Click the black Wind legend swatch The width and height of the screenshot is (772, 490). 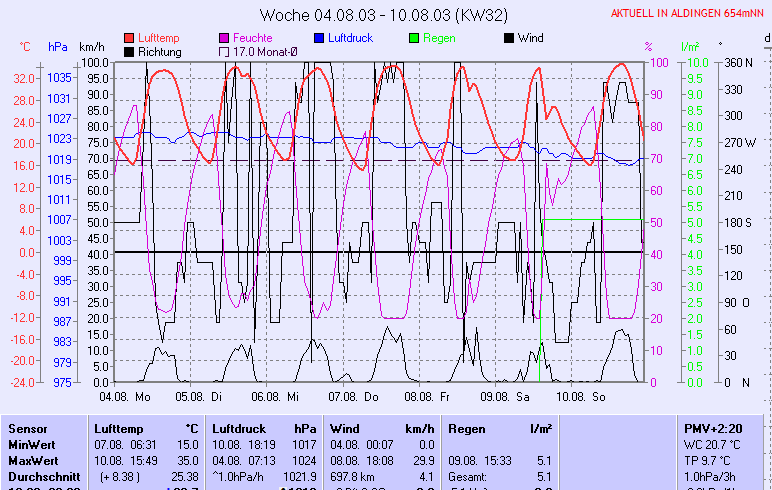(x=509, y=38)
